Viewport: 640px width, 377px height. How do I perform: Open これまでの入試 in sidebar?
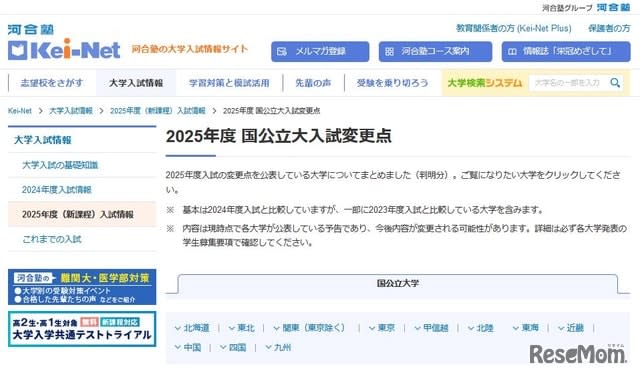tap(52, 239)
